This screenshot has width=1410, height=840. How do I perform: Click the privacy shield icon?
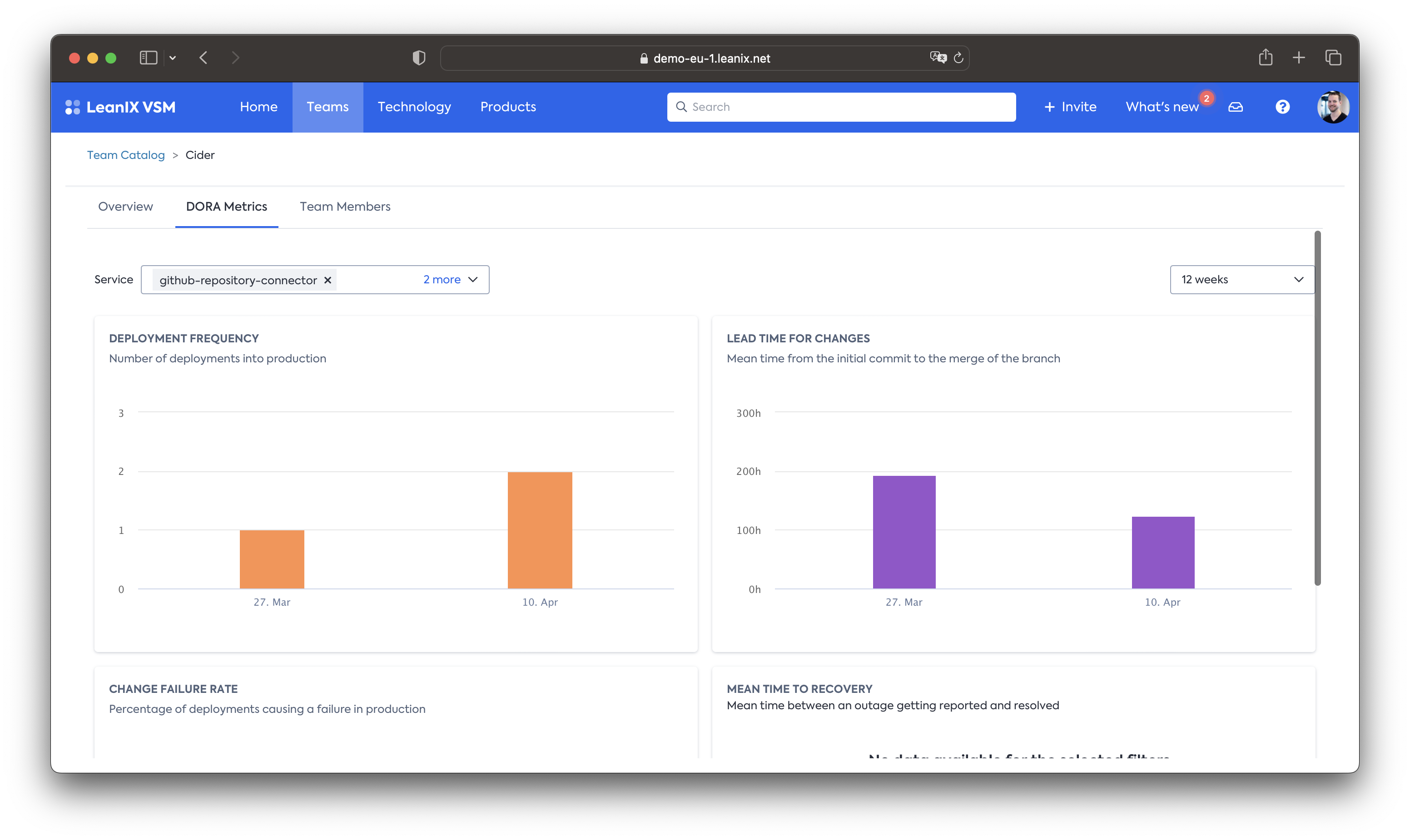(x=419, y=58)
